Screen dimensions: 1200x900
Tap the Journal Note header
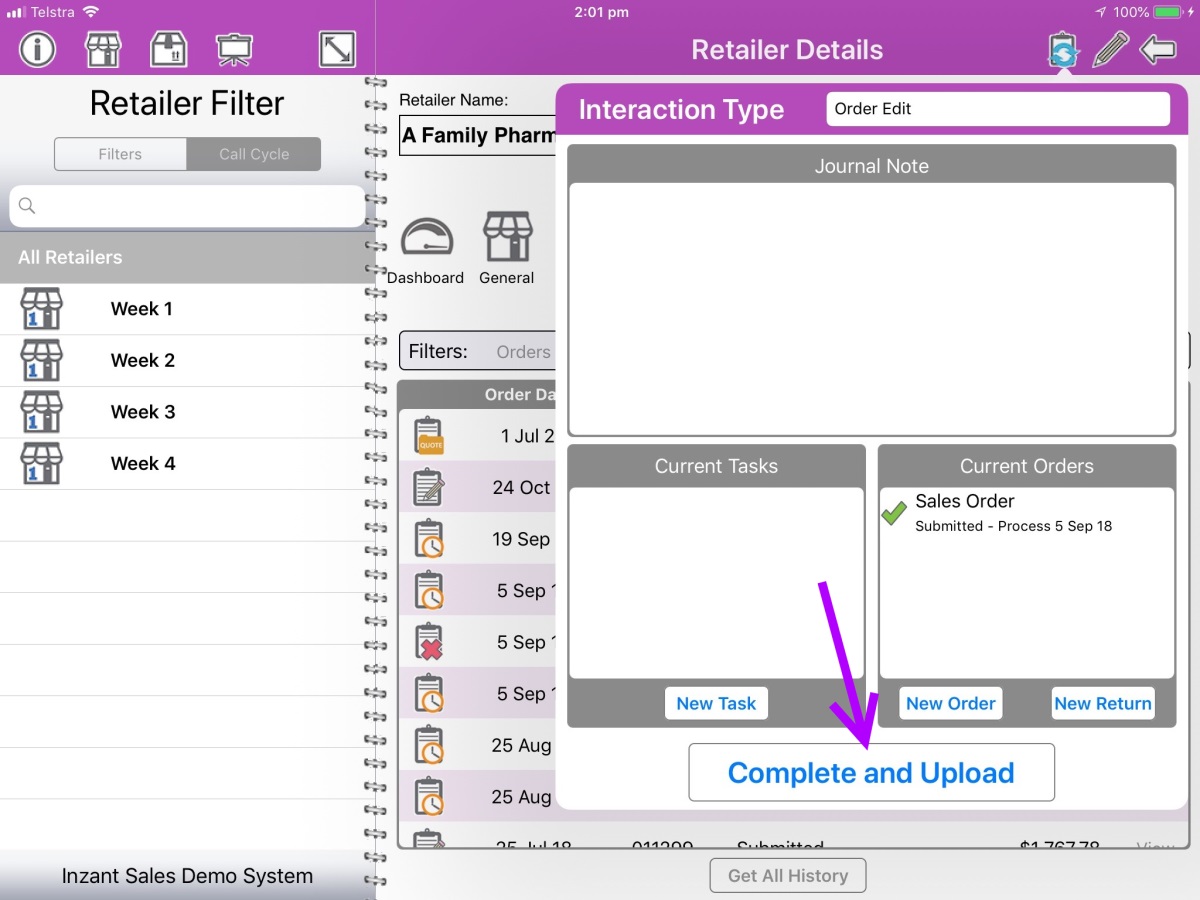(x=871, y=166)
